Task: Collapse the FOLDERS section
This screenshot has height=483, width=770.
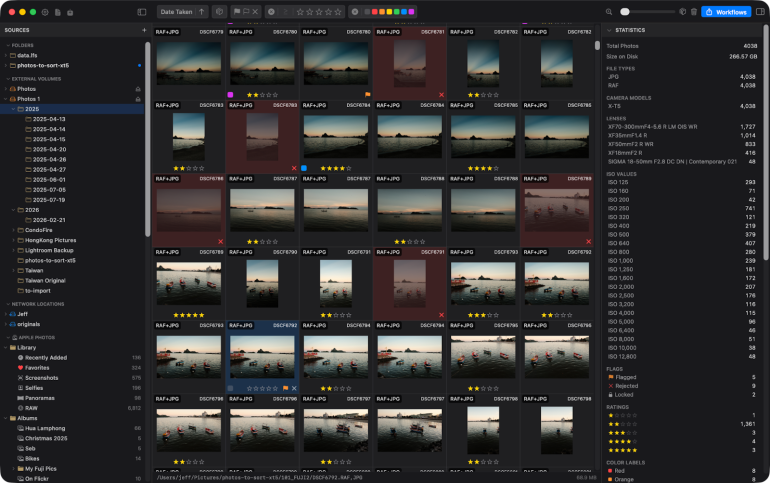Action: (8, 45)
